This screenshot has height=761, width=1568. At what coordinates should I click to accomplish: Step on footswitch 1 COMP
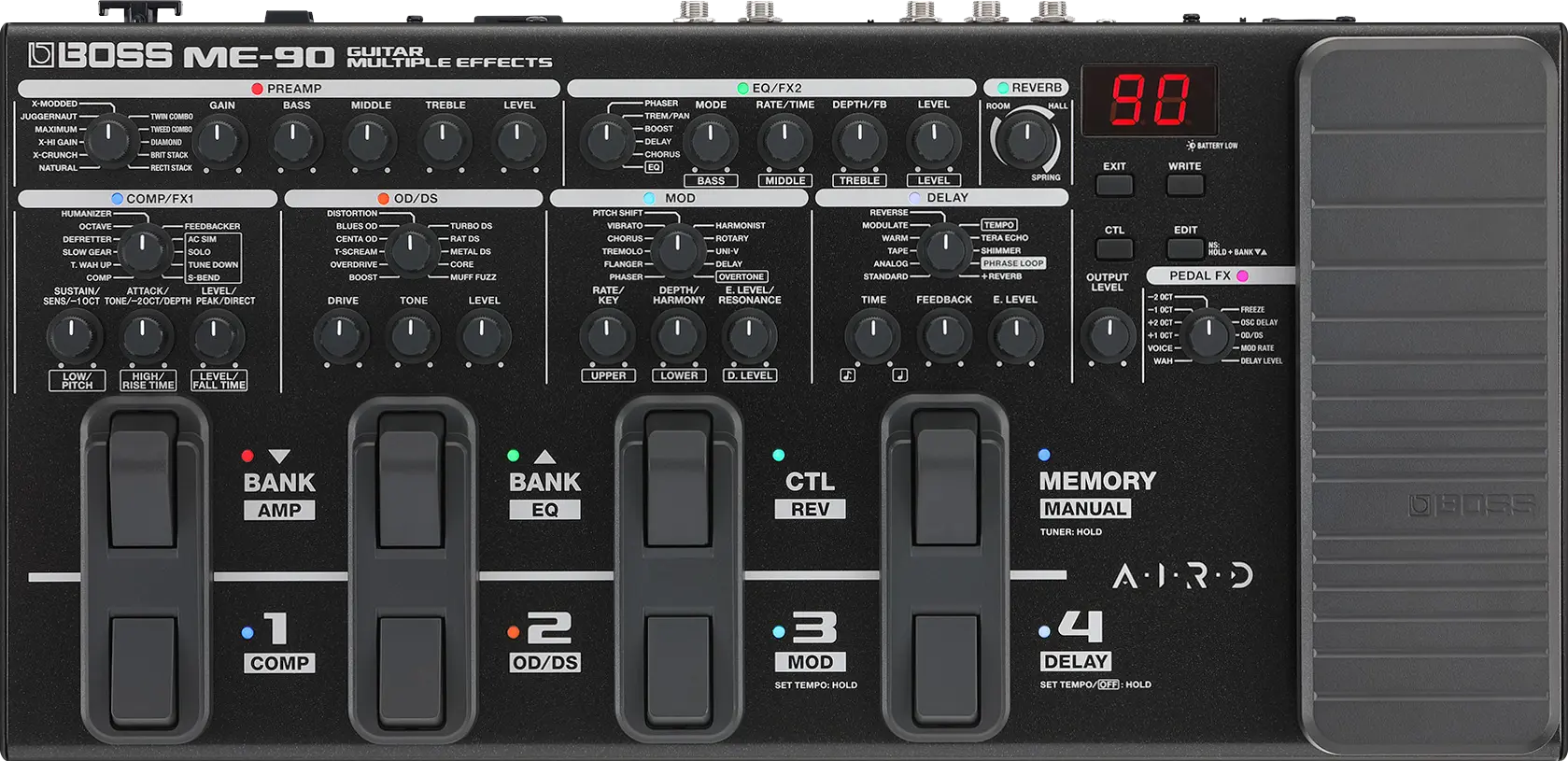tap(145, 669)
